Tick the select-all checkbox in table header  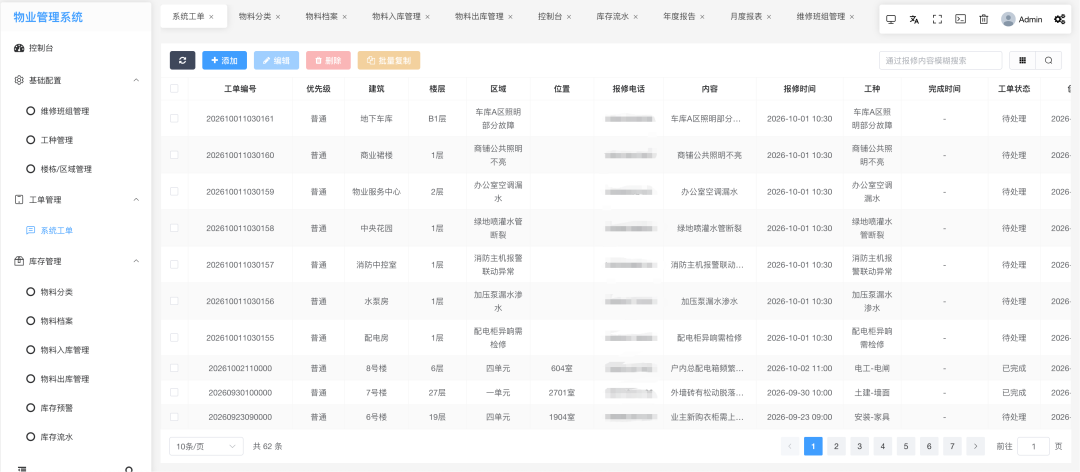(x=174, y=88)
